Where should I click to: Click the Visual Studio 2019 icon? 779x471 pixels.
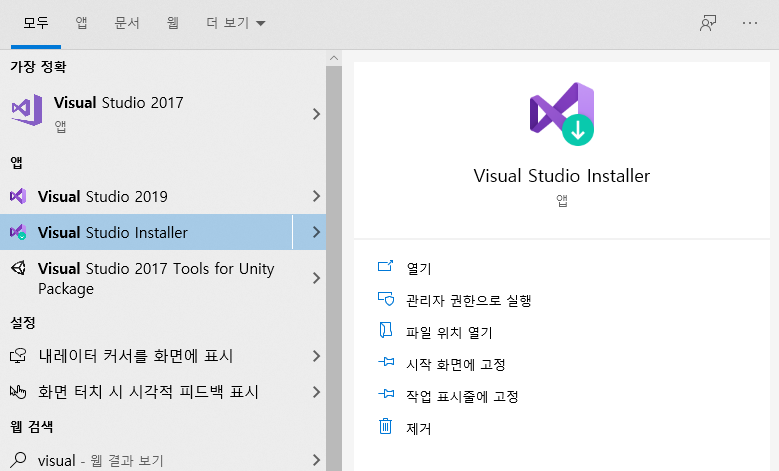18,196
